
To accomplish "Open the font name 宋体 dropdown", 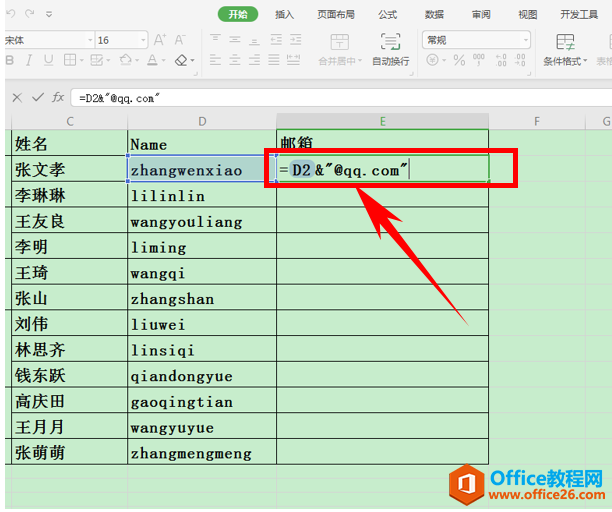I will [91, 40].
